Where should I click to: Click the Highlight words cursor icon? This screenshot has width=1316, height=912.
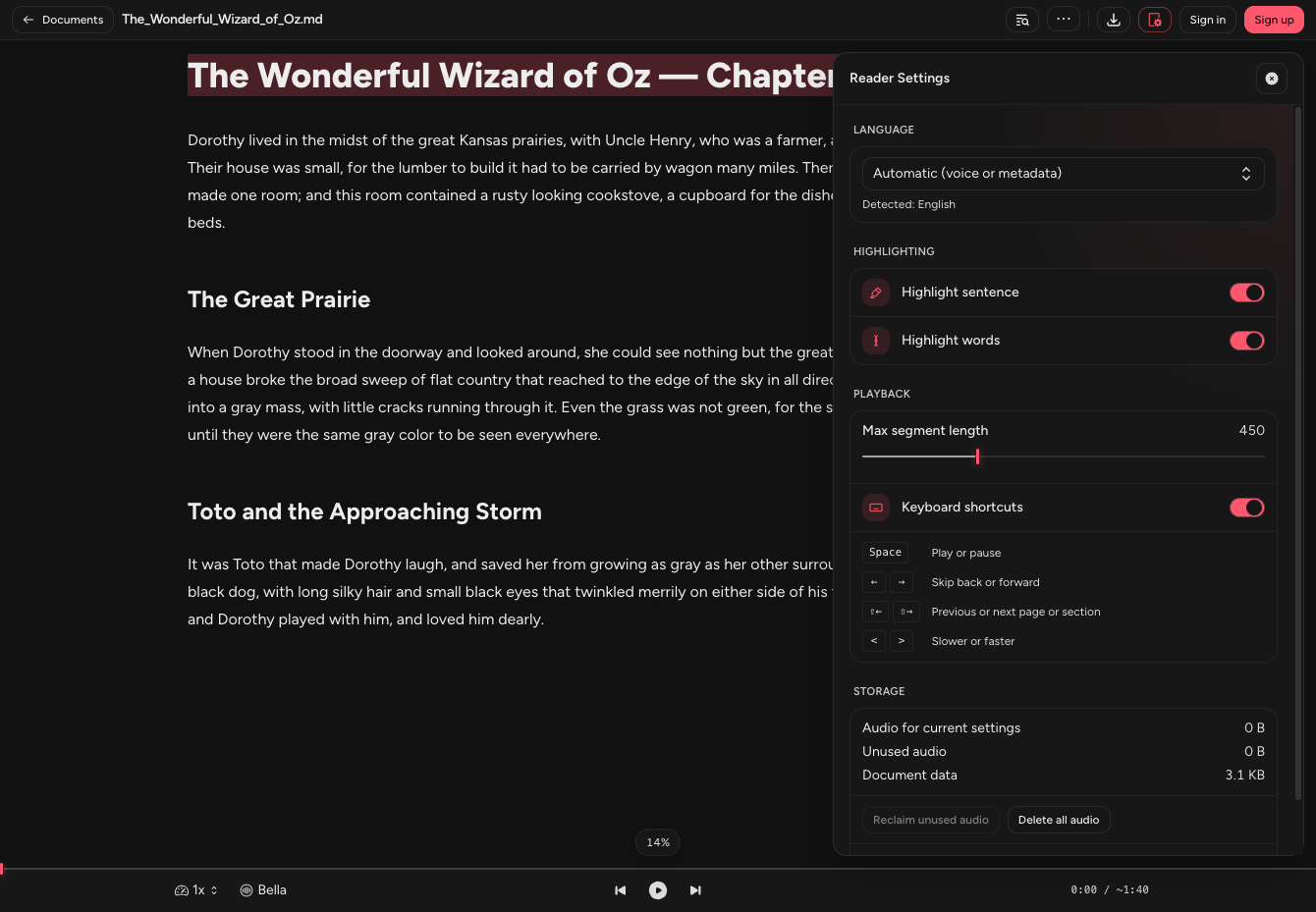876,341
